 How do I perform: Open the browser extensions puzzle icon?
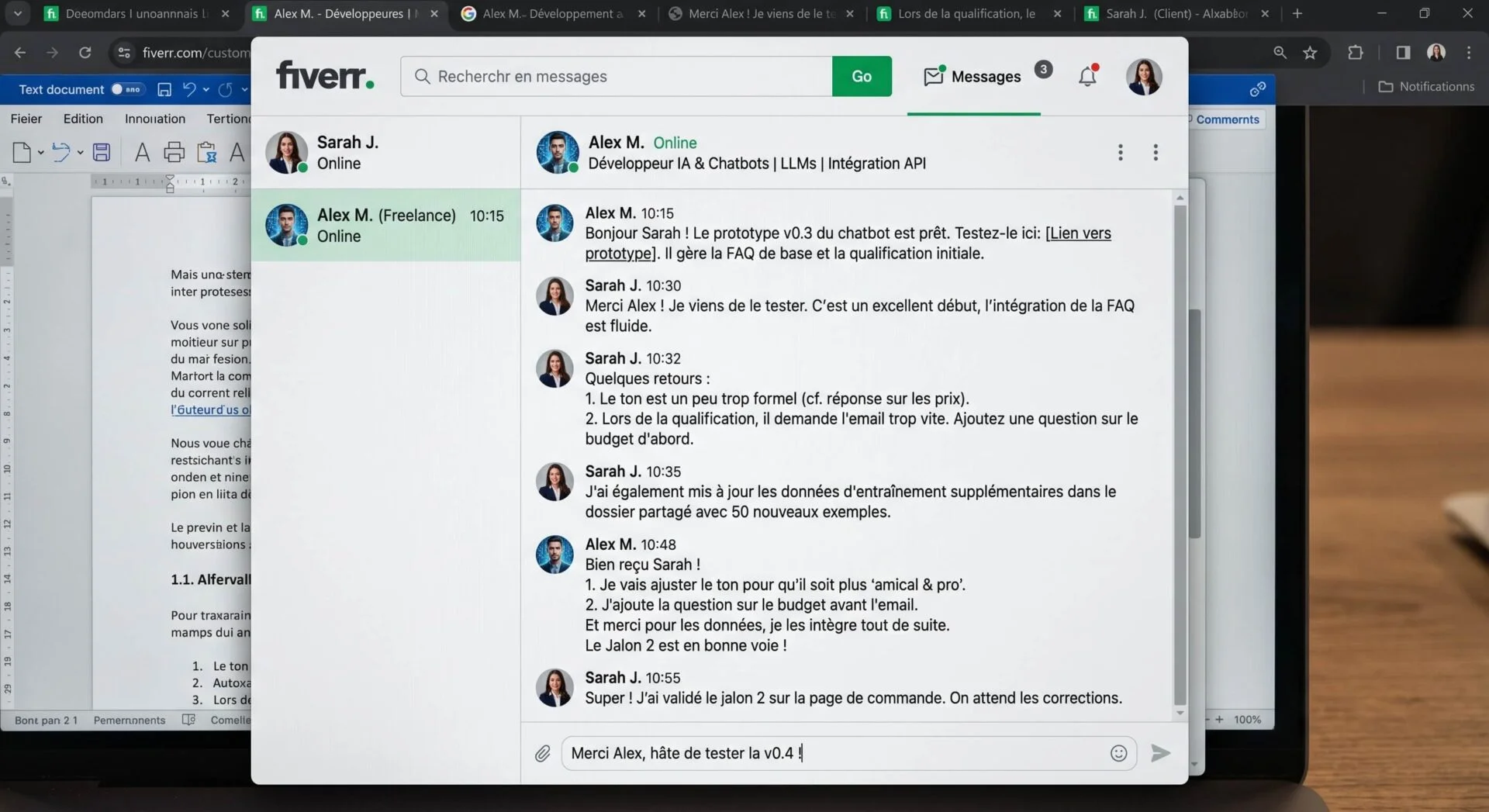click(x=1355, y=53)
